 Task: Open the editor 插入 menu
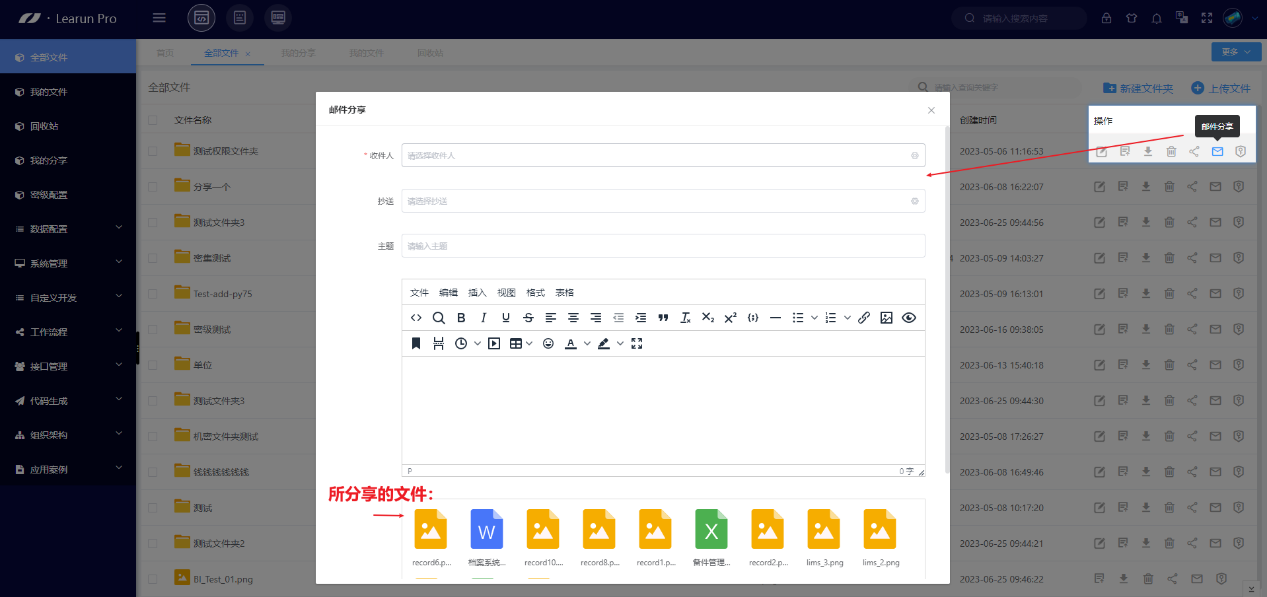pos(477,292)
